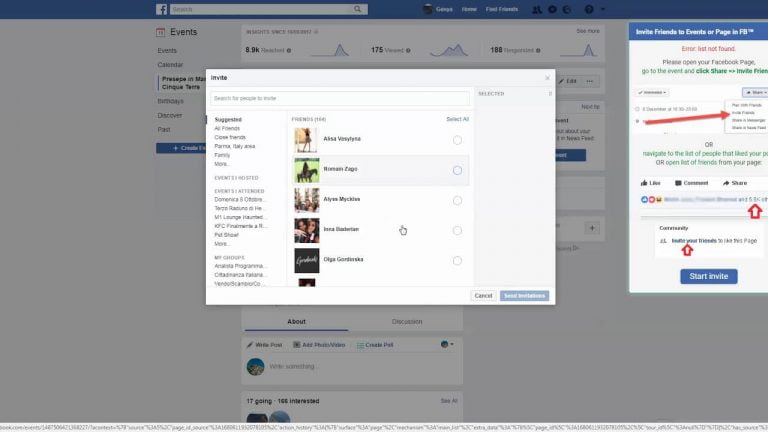Click the Create Event button
768x432 pixels.
(x=182, y=148)
